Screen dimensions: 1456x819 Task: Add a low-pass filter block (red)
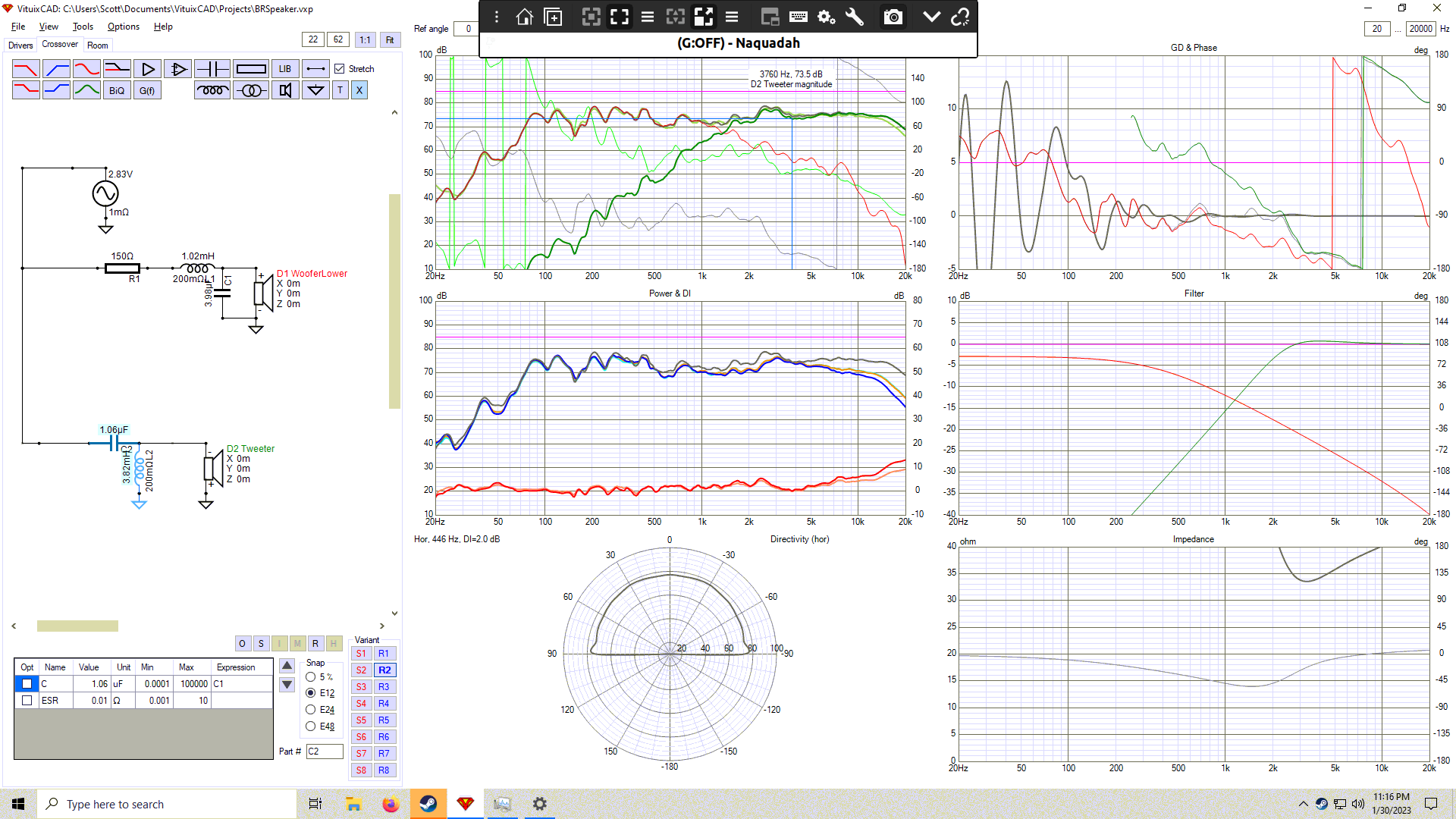26,69
